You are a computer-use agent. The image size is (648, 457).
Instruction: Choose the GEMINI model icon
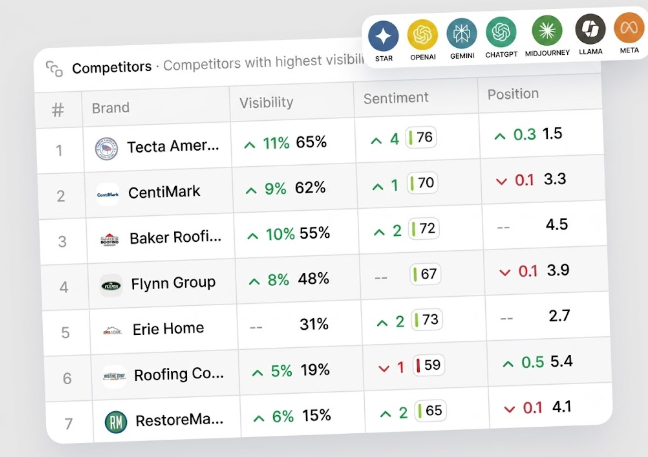[x=462, y=33]
